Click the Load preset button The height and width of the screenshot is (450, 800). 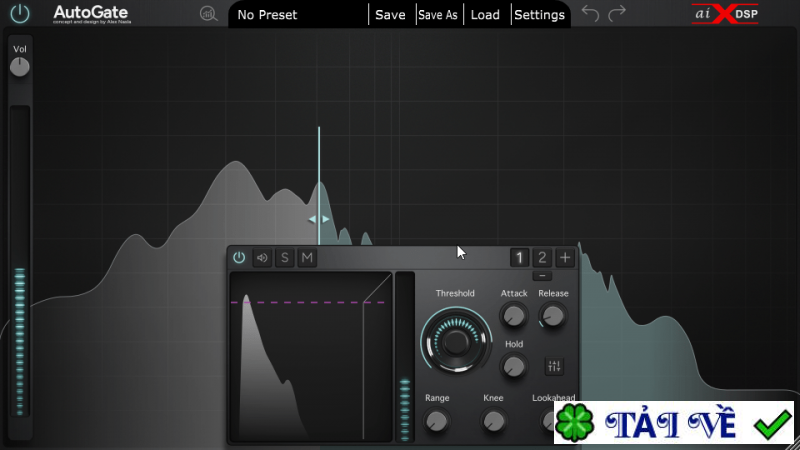[485, 15]
